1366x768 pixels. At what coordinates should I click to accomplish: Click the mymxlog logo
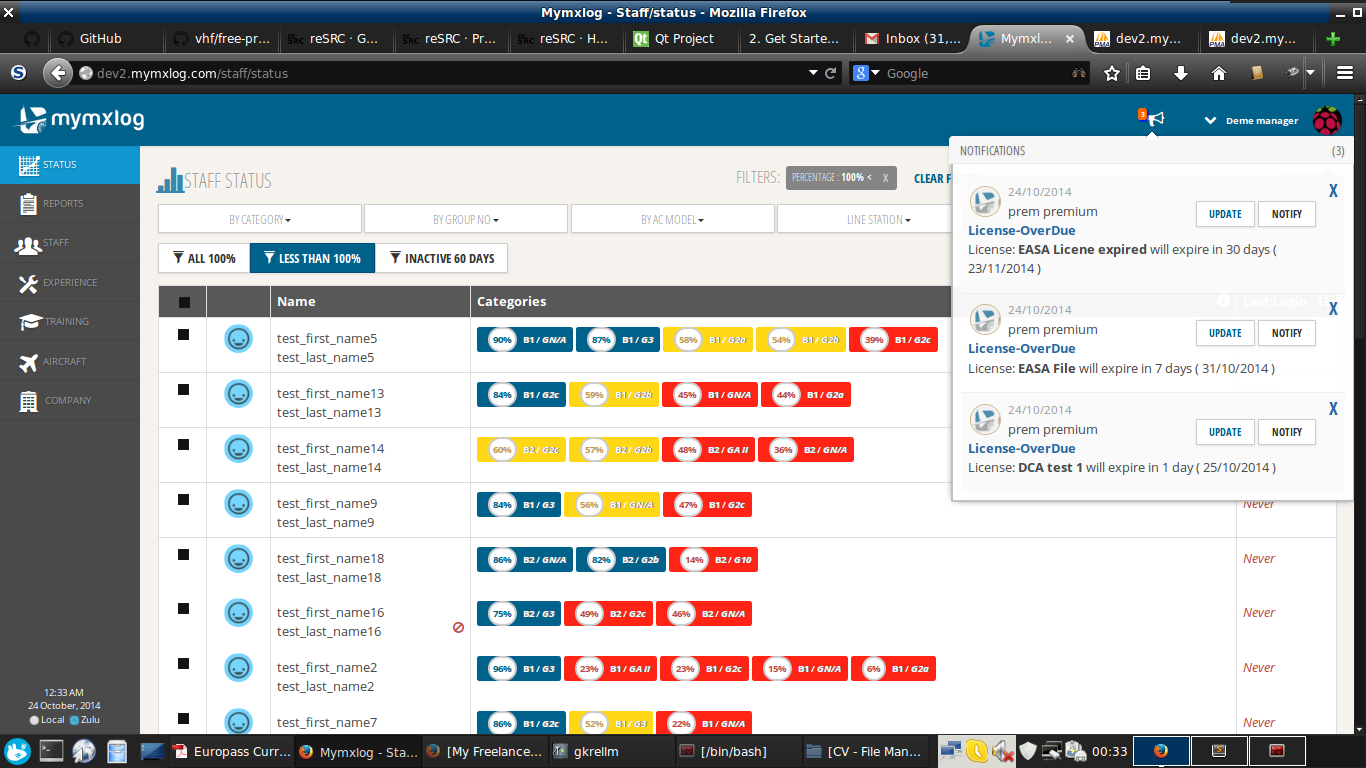(80, 120)
